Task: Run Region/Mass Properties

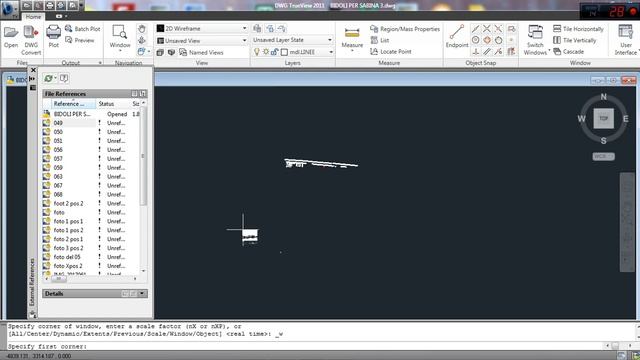Action: 405,29
